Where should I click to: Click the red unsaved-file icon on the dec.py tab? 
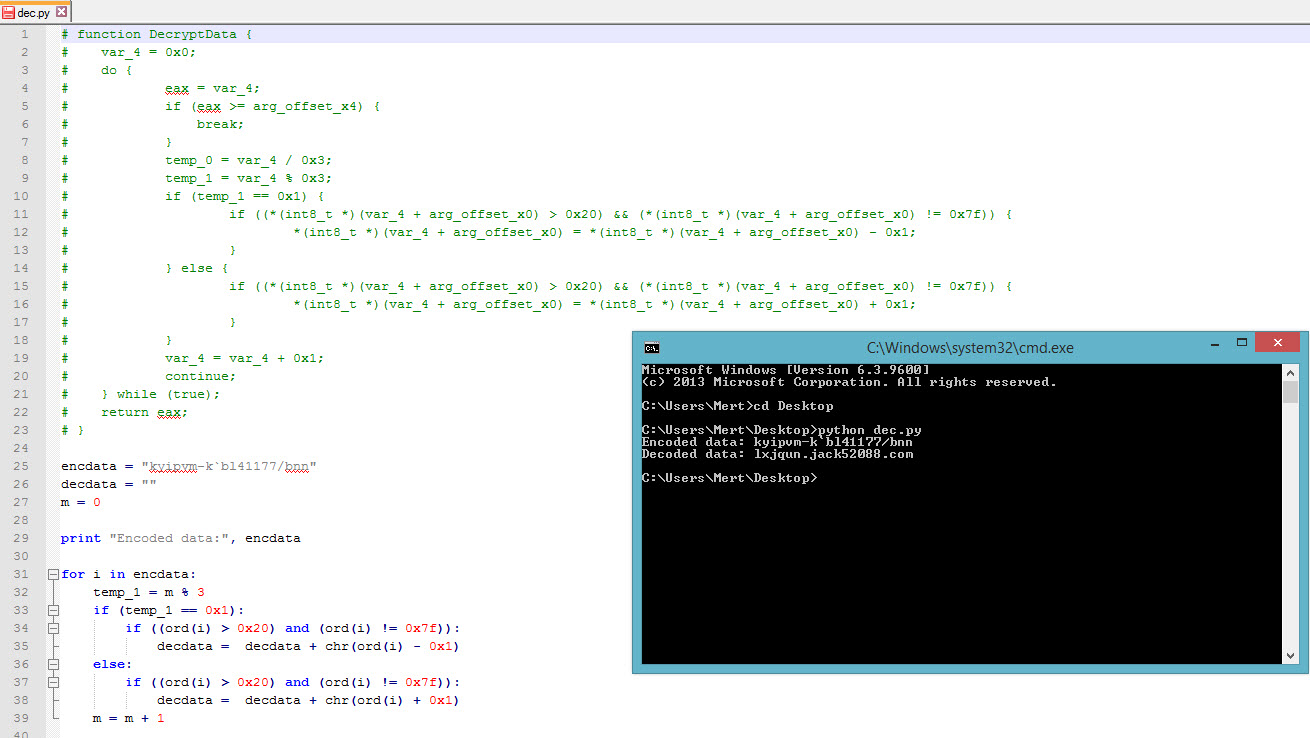[9, 13]
